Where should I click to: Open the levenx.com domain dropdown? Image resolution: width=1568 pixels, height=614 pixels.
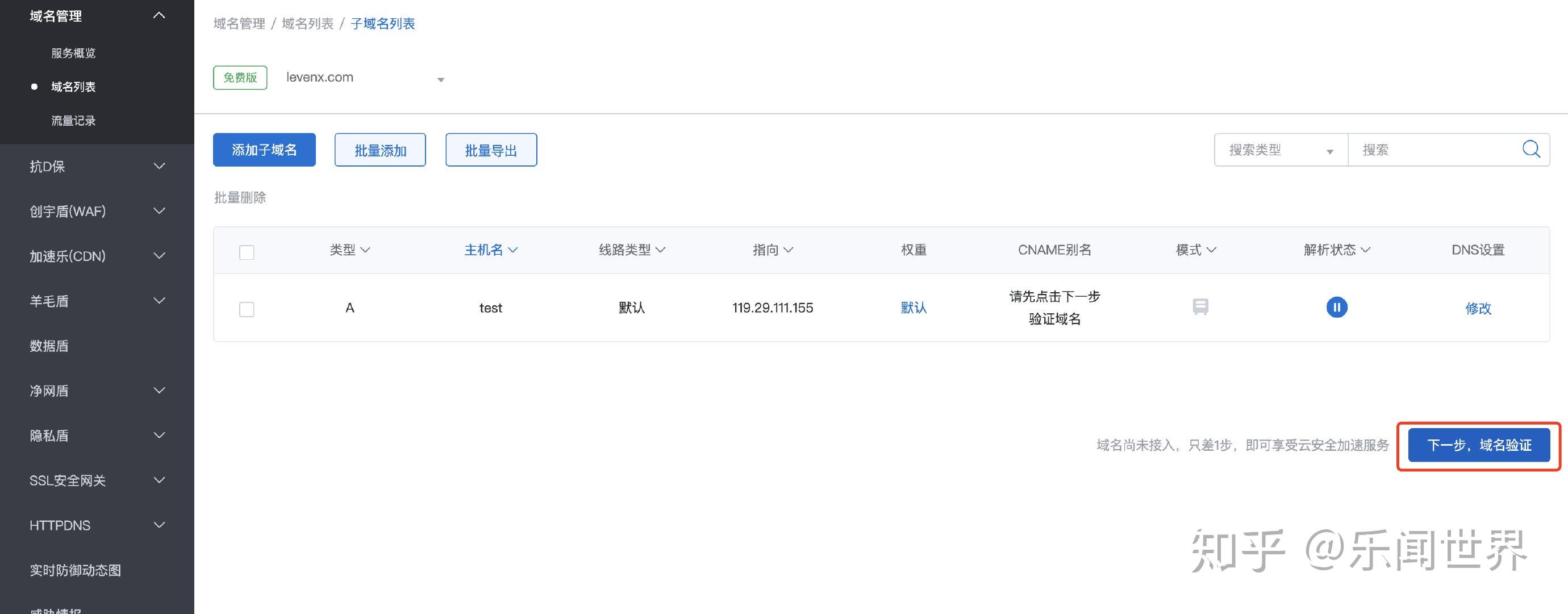coord(365,78)
